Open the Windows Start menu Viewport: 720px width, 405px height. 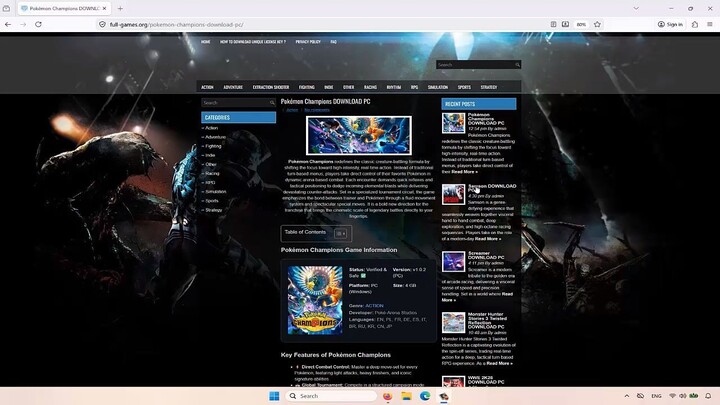[x=274, y=396]
